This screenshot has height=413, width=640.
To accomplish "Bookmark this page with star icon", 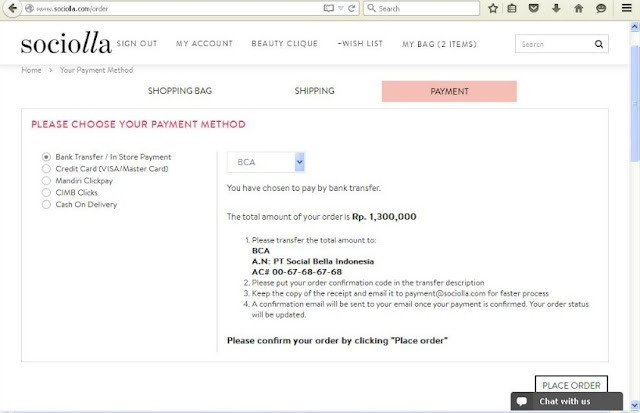I will [493, 8].
